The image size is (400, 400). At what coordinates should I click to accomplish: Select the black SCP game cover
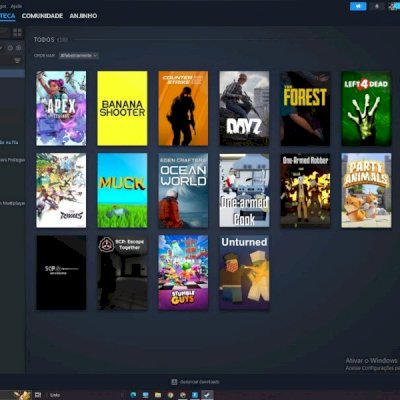click(61, 273)
